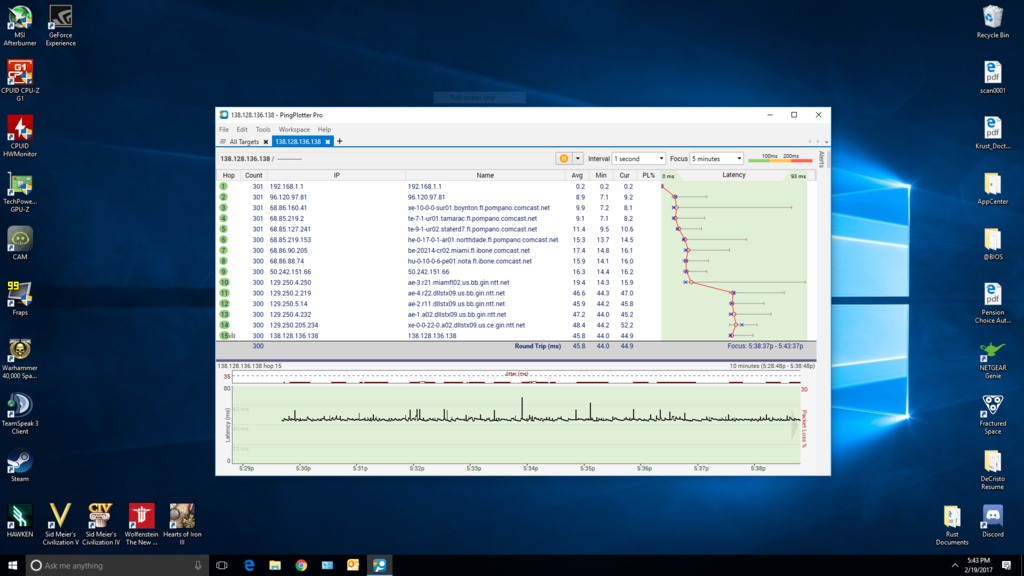Image resolution: width=1024 pixels, height=576 pixels.
Task: Open Google Chrome from the taskbar
Action: tap(301, 566)
